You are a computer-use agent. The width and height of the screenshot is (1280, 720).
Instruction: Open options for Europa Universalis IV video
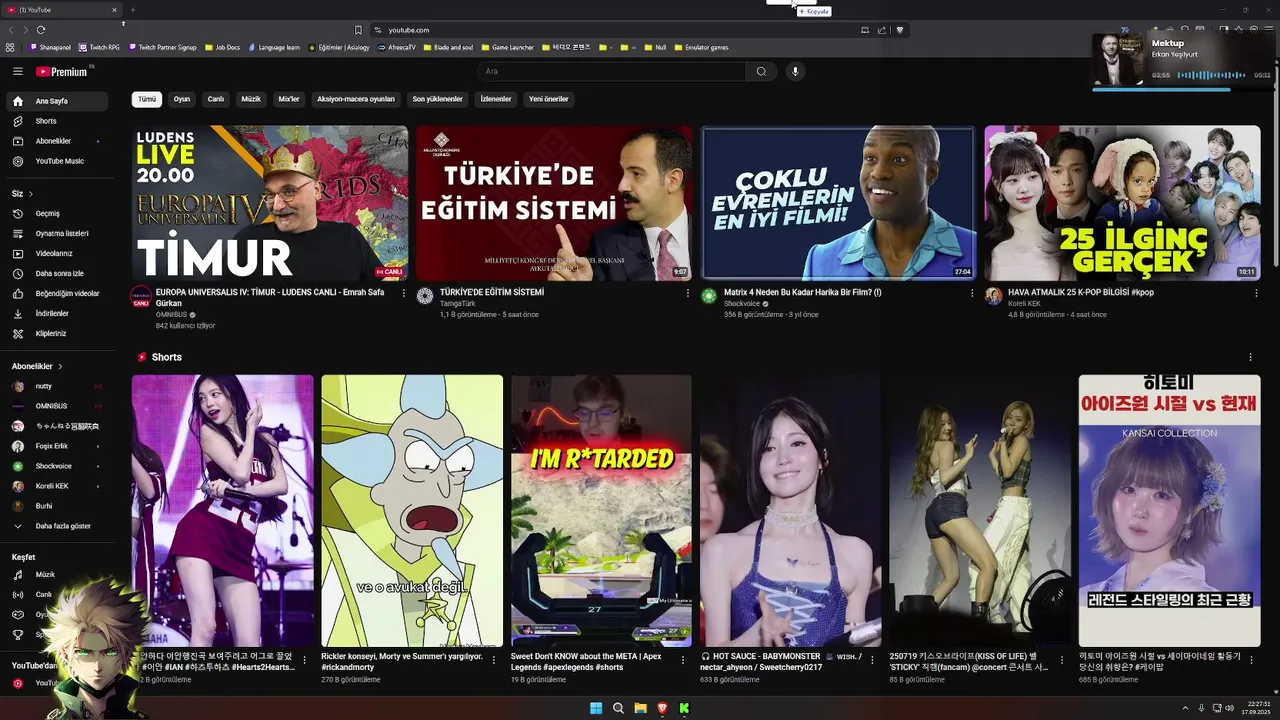click(404, 293)
